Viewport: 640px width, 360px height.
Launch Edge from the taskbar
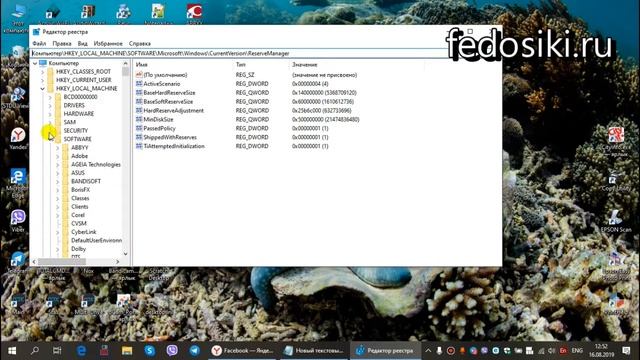(x=81, y=350)
